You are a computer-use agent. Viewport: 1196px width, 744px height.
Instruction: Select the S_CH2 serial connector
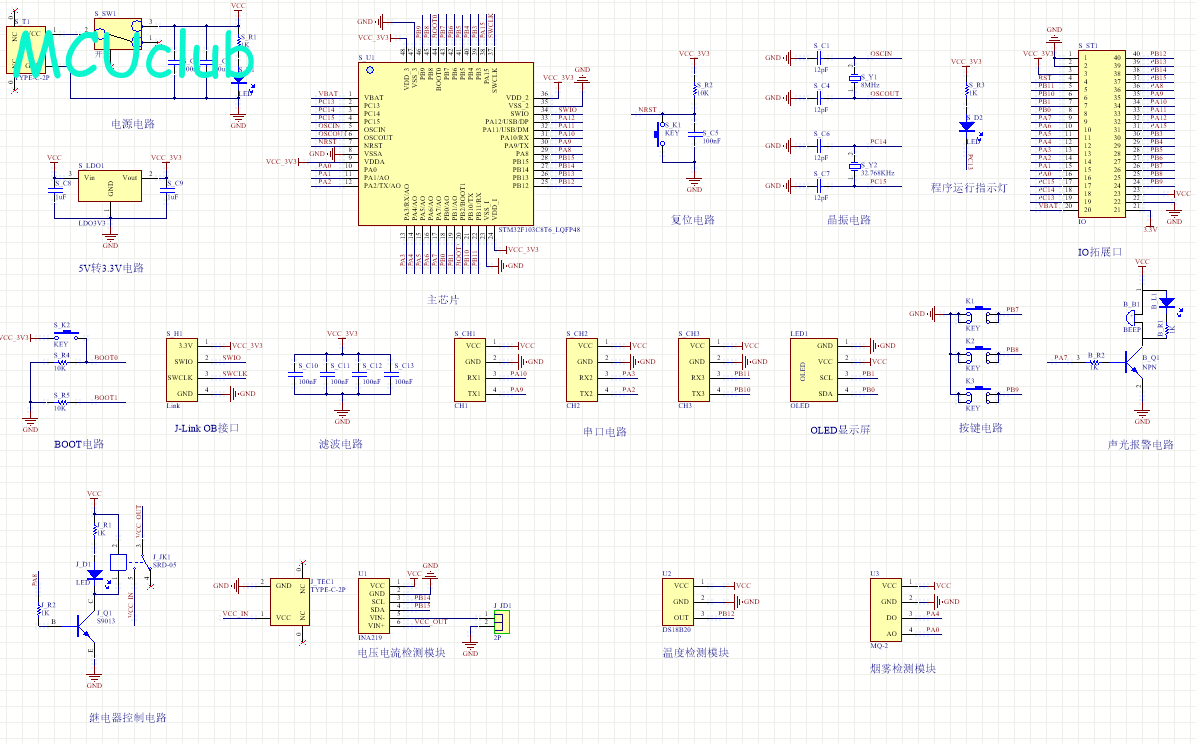tap(582, 370)
